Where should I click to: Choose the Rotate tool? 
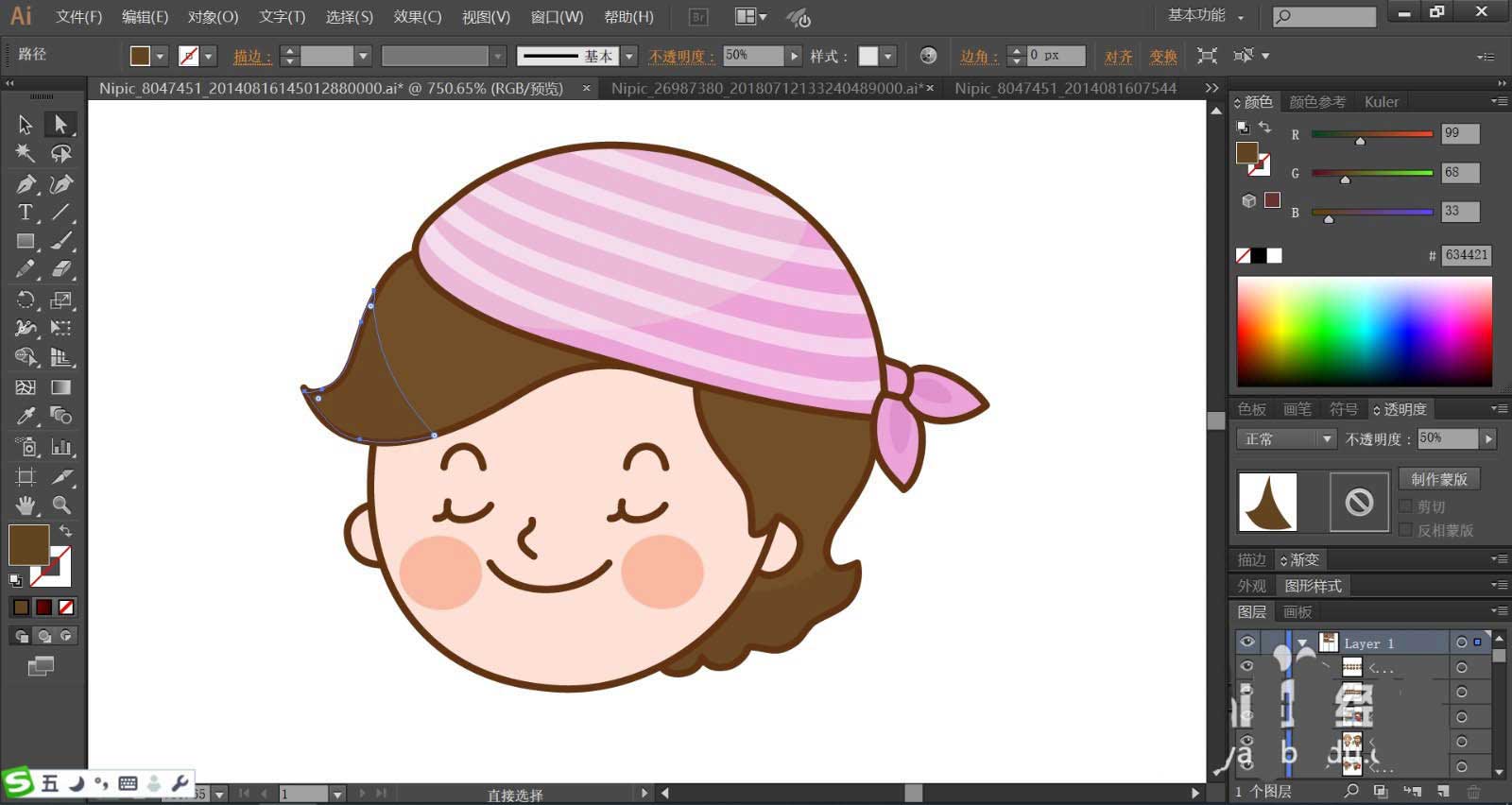[26, 300]
